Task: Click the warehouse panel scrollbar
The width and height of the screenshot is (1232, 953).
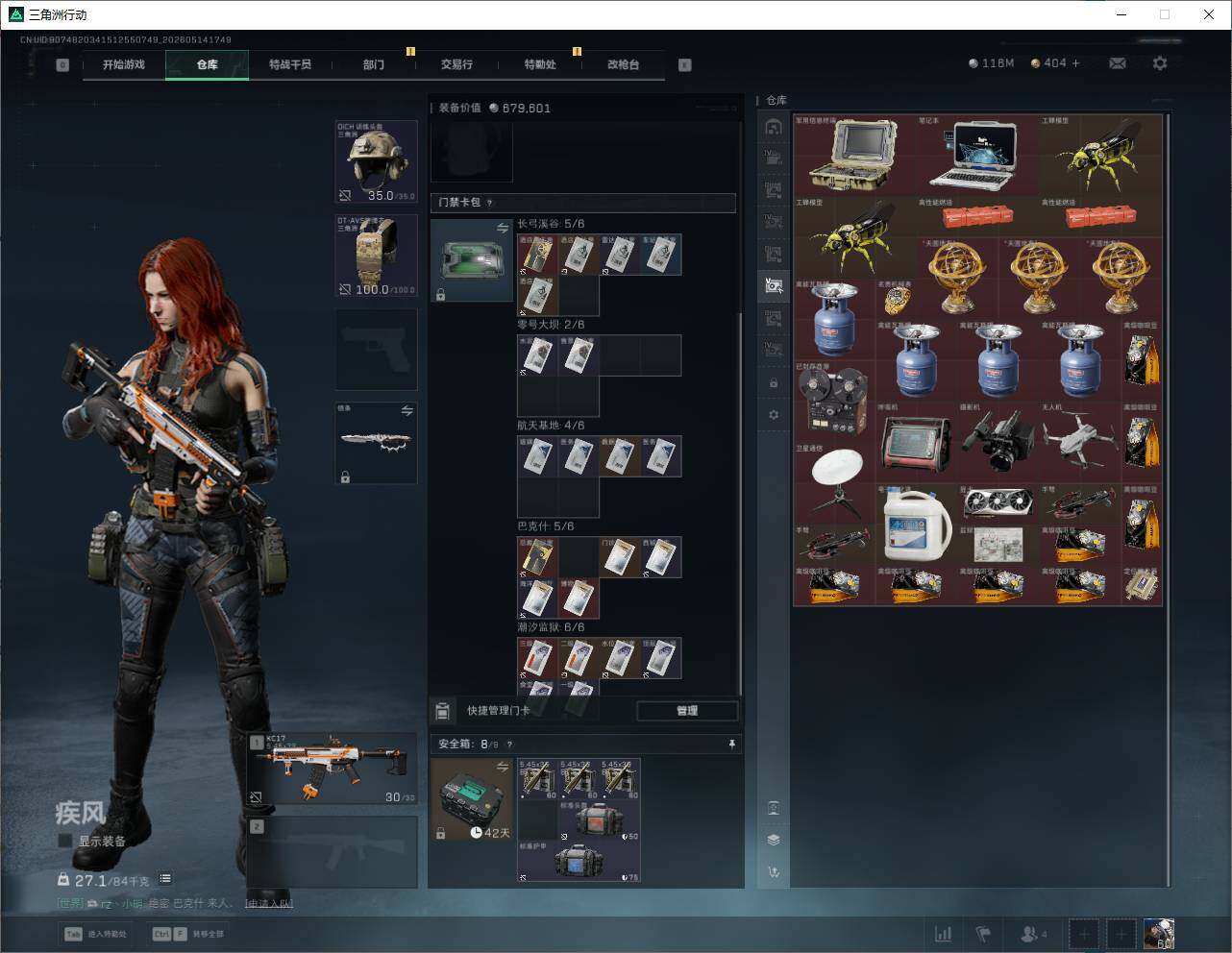Action: [1169, 500]
